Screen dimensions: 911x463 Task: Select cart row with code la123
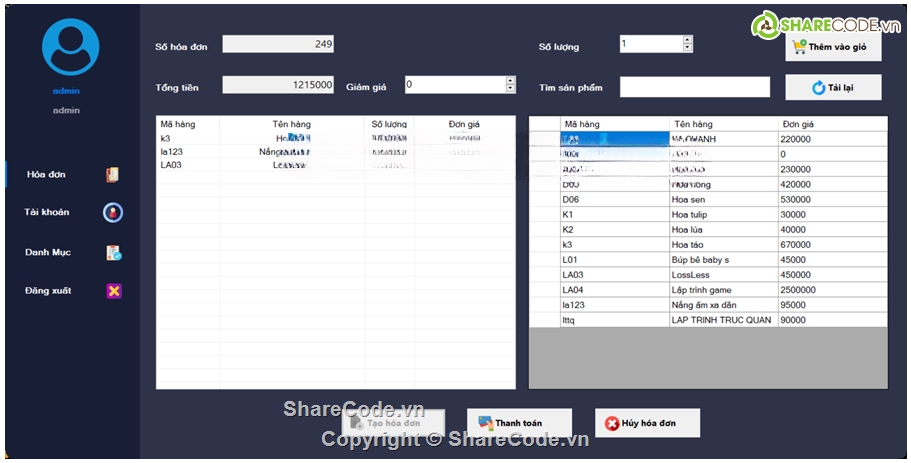point(335,152)
